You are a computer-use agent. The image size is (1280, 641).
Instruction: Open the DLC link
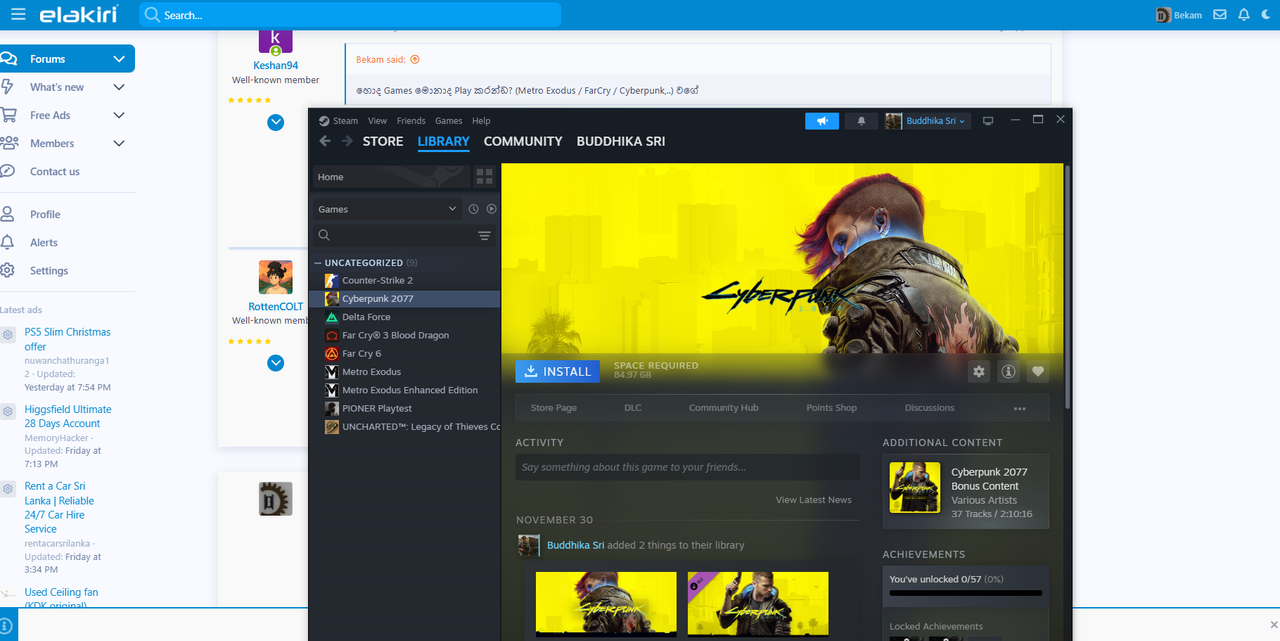click(x=633, y=408)
